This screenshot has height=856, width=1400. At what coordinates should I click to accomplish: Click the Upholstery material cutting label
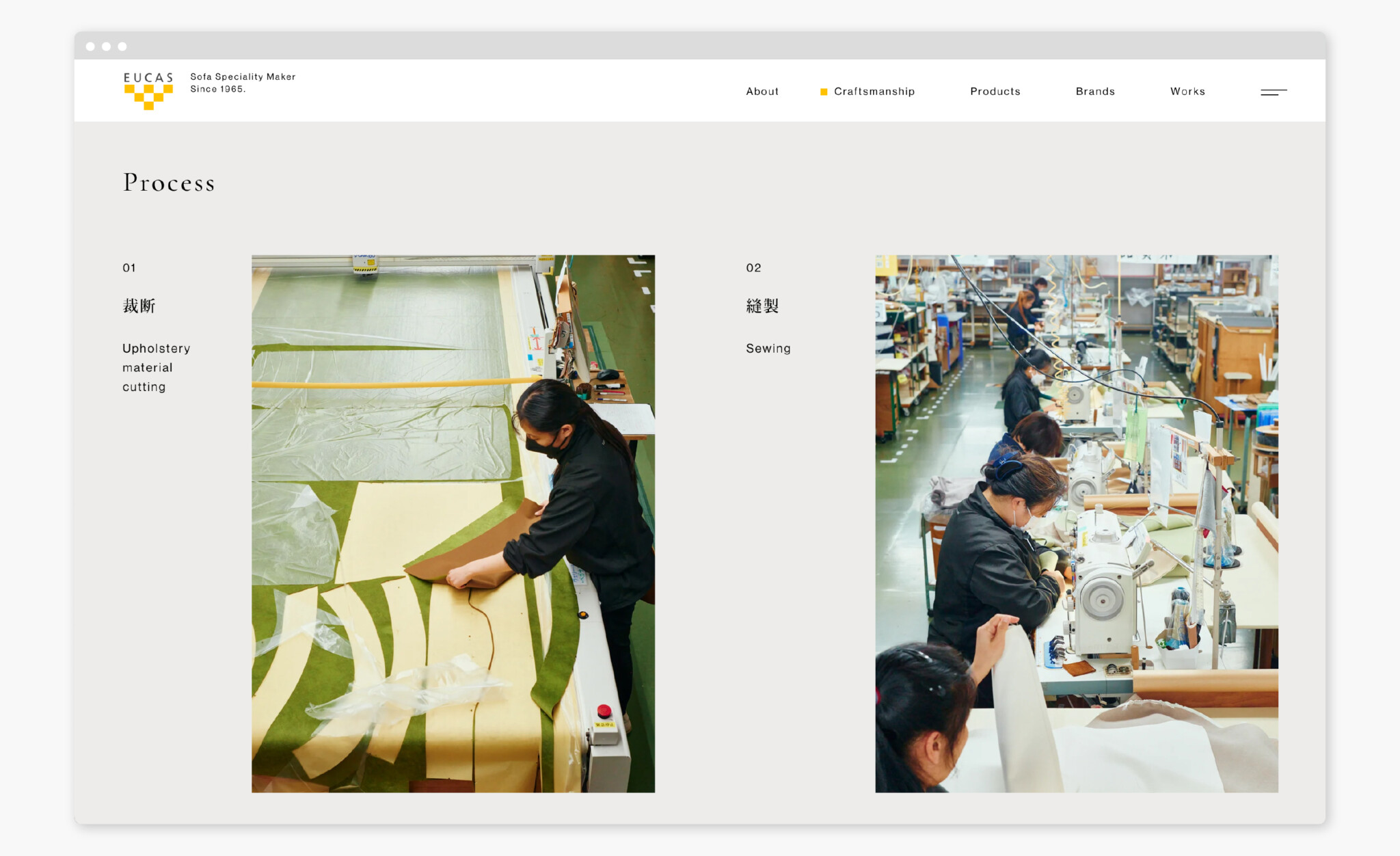(x=157, y=368)
